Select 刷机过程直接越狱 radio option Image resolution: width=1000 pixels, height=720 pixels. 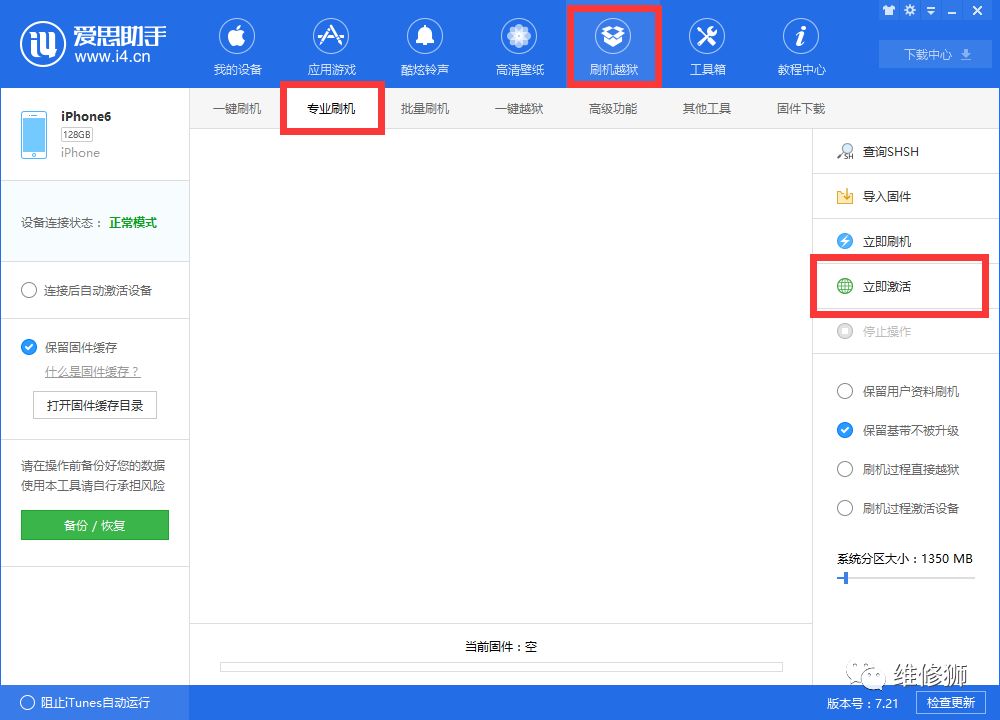(x=845, y=469)
